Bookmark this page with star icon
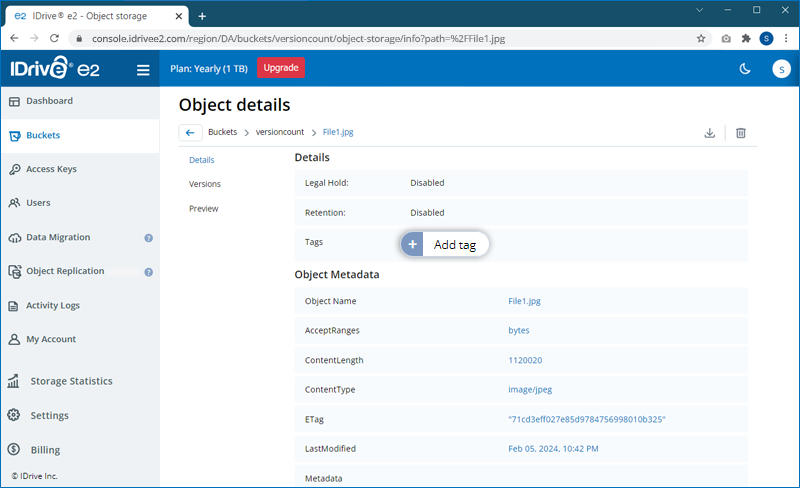Screen dimensions: 800x488 pos(701,38)
